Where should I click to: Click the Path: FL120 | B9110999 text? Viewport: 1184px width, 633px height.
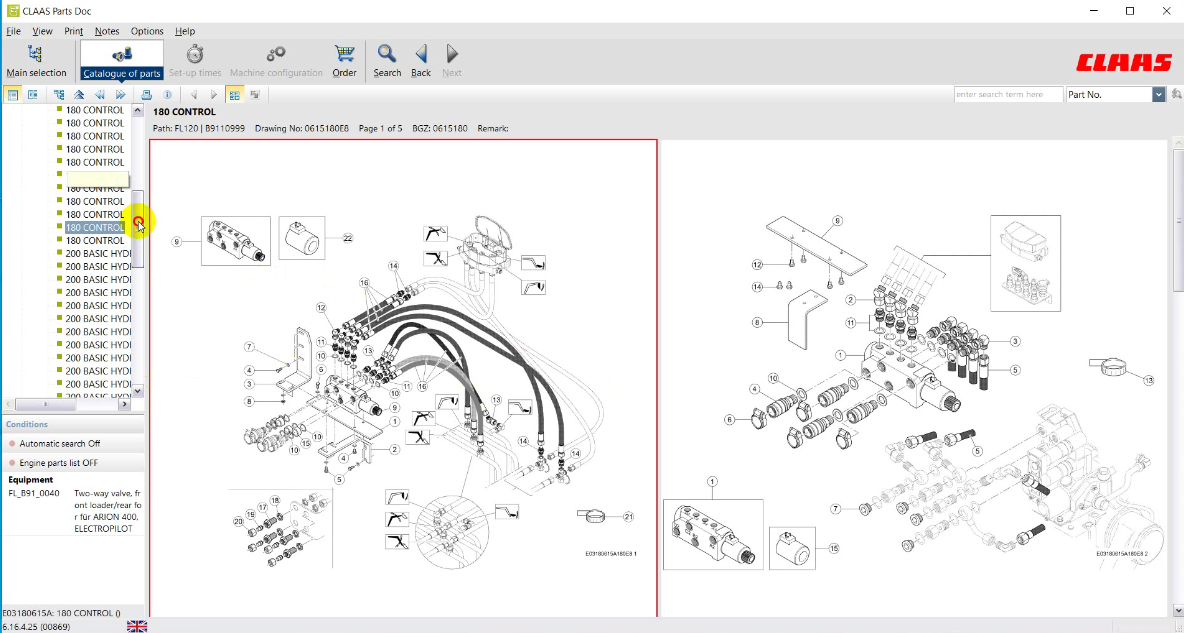click(x=199, y=128)
